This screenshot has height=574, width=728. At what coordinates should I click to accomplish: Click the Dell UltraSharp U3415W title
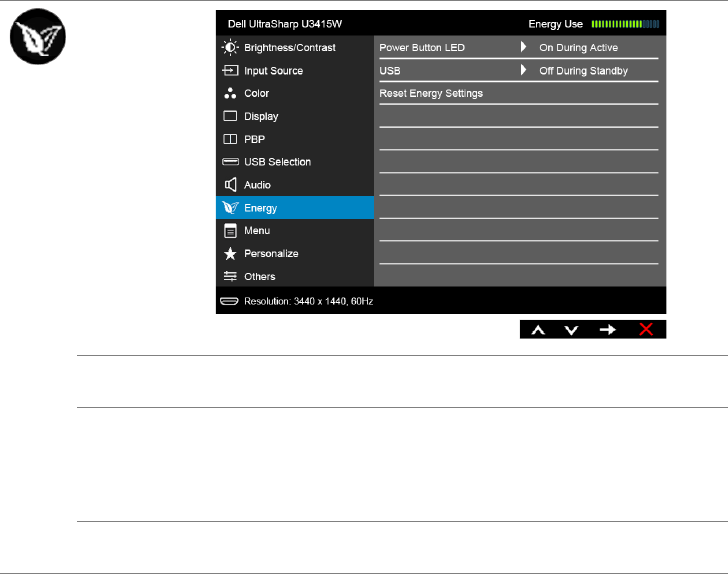point(285,24)
